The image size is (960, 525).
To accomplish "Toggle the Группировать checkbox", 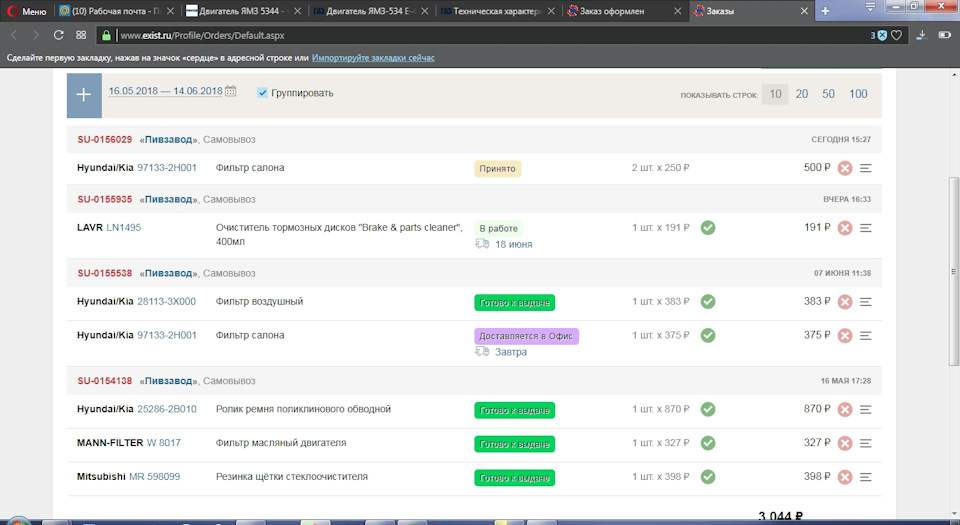I will click(x=262, y=93).
